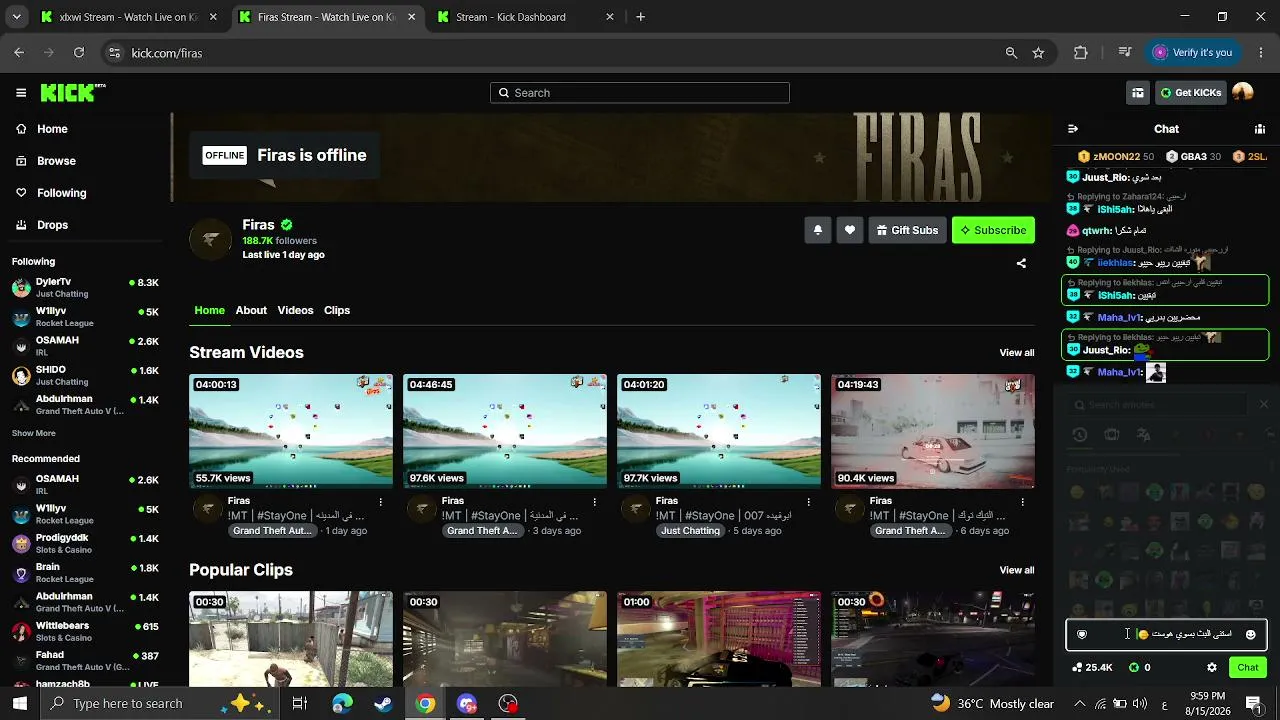Close the emote picker panel
Screen dimensions: 1280x720
click(1263, 404)
